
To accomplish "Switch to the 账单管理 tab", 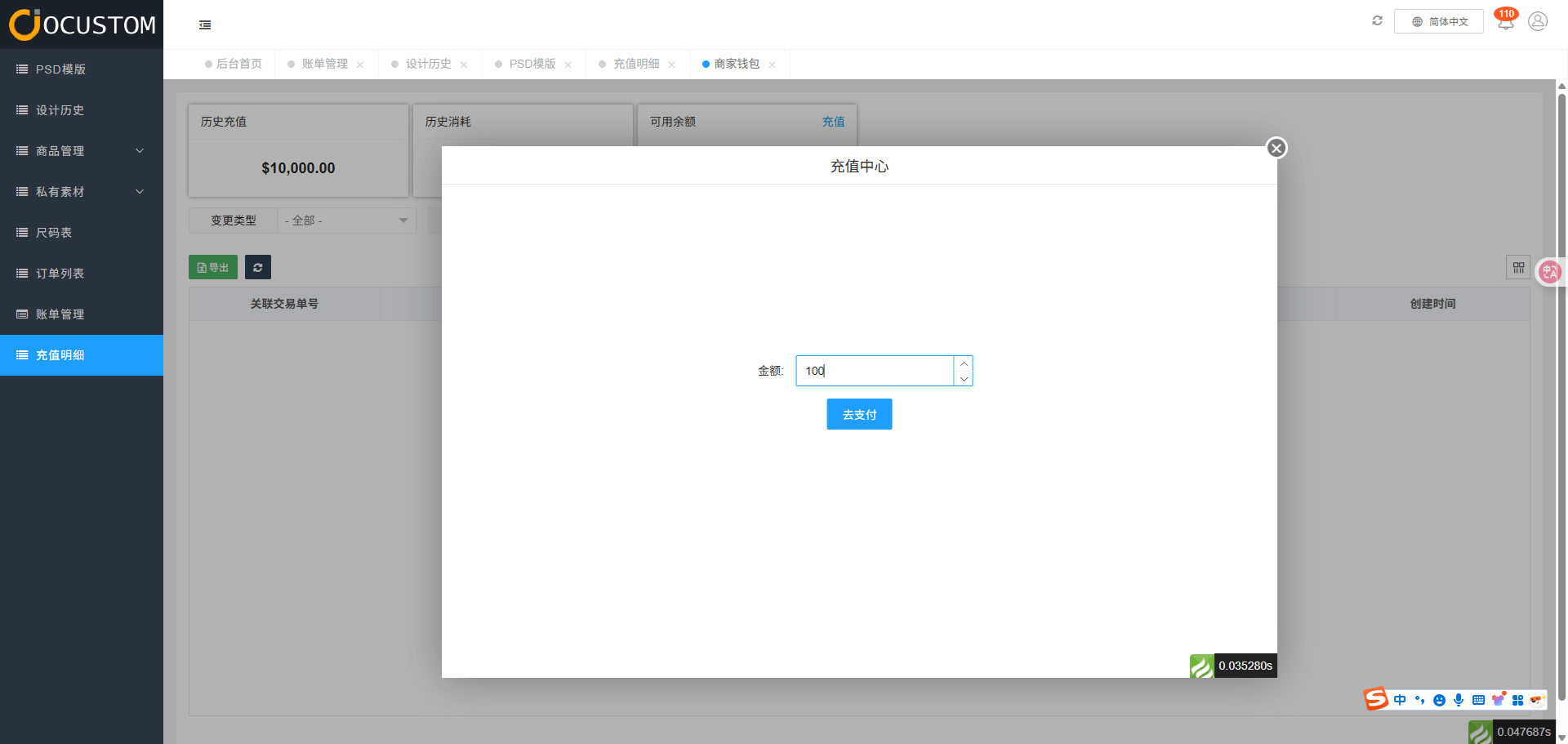I will pos(324,64).
